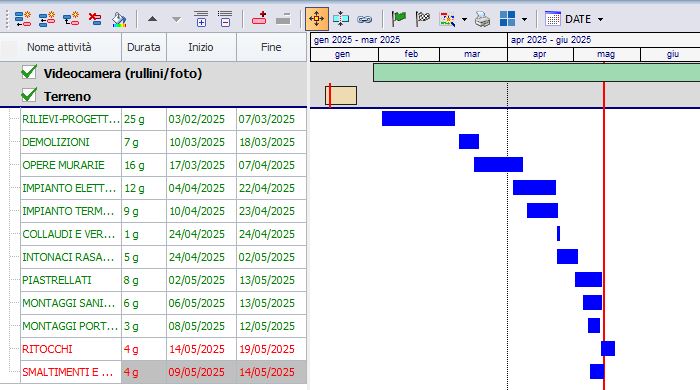The image size is (700, 390).
Task: Open the paint bucket color fill tool
Action: pyautogui.click(x=119, y=19)
